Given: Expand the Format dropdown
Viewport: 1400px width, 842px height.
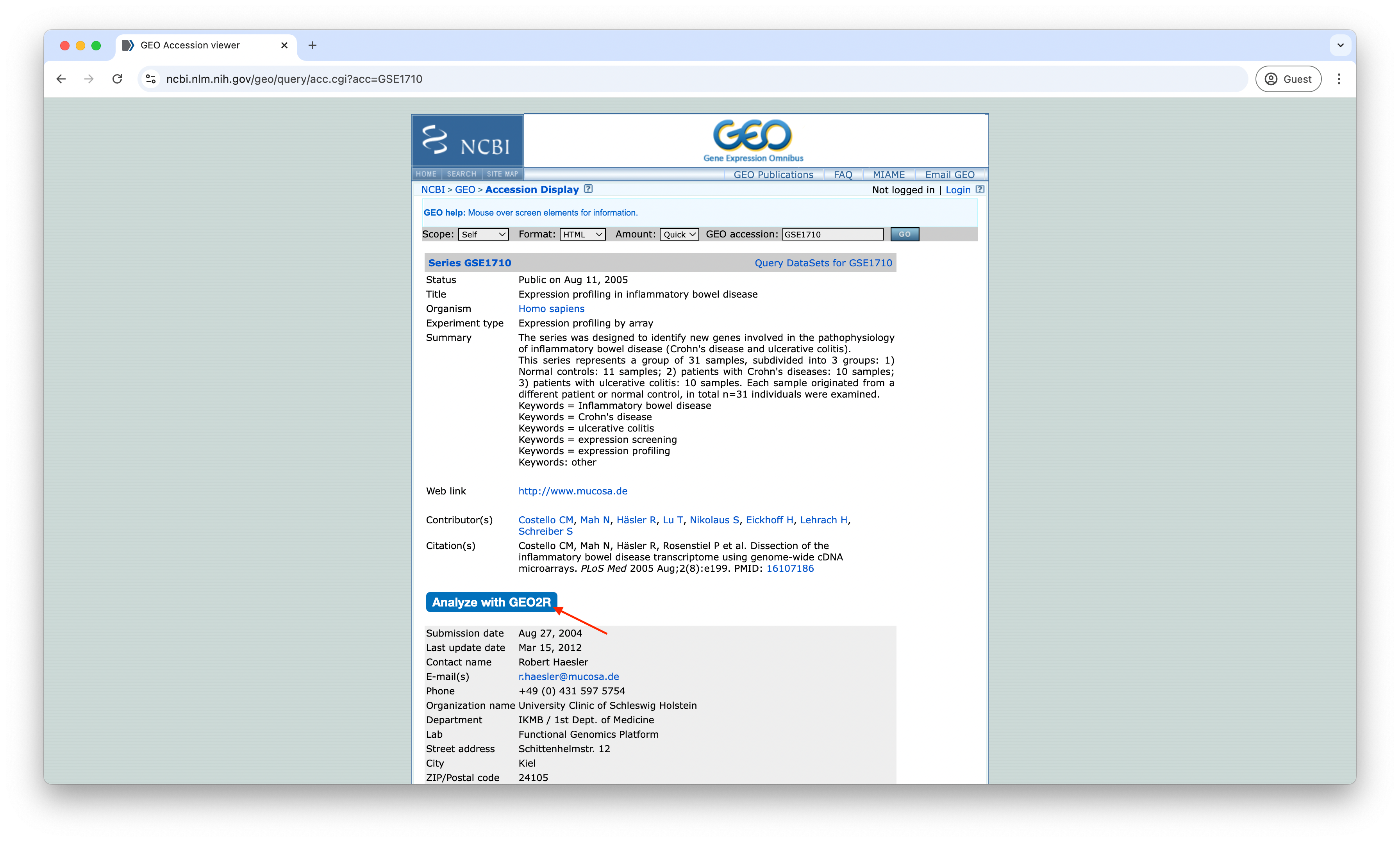Looking at the screenshot, I should (582, 234).
